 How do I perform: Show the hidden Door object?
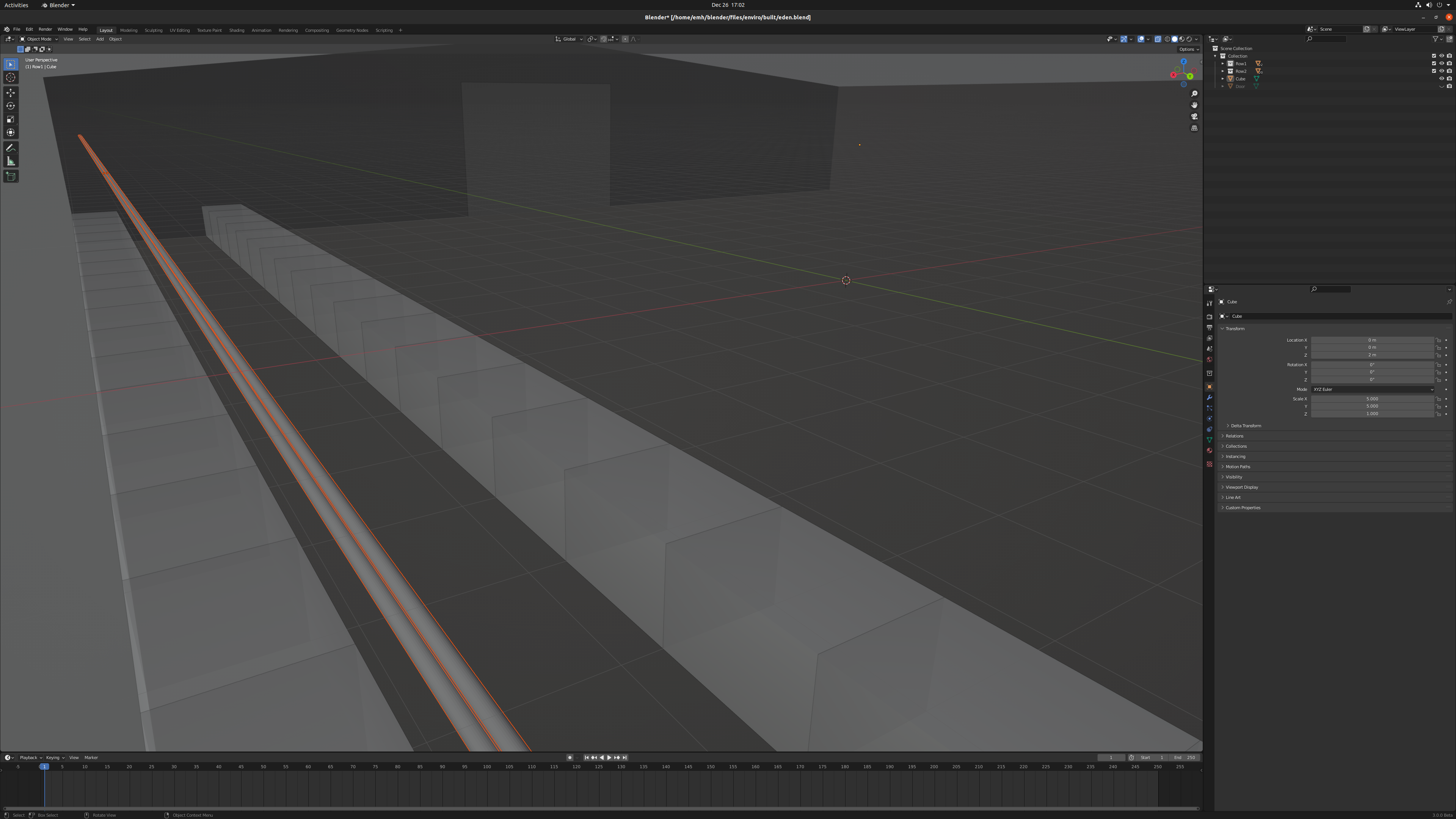coord(1441,86)
